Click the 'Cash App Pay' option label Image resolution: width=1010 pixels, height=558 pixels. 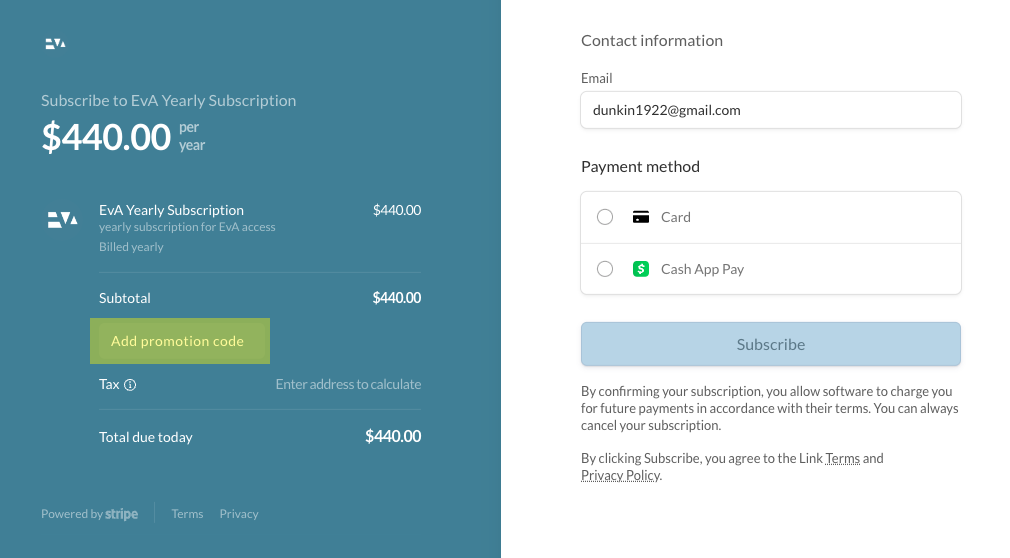pos(702,269)
